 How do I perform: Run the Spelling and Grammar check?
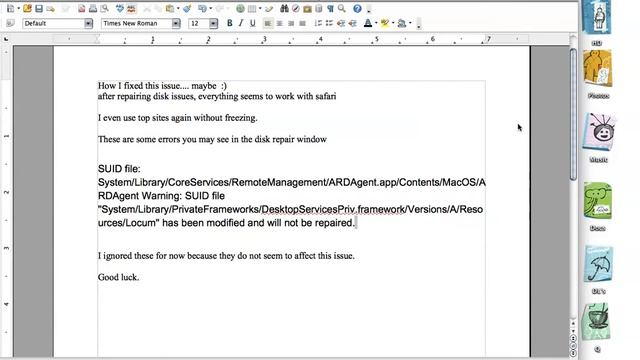120,8
